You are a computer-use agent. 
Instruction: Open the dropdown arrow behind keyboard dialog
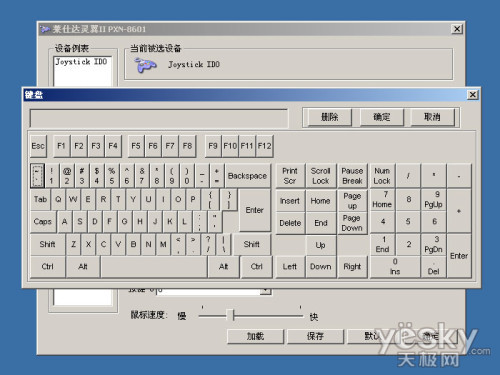coord(265,291)
